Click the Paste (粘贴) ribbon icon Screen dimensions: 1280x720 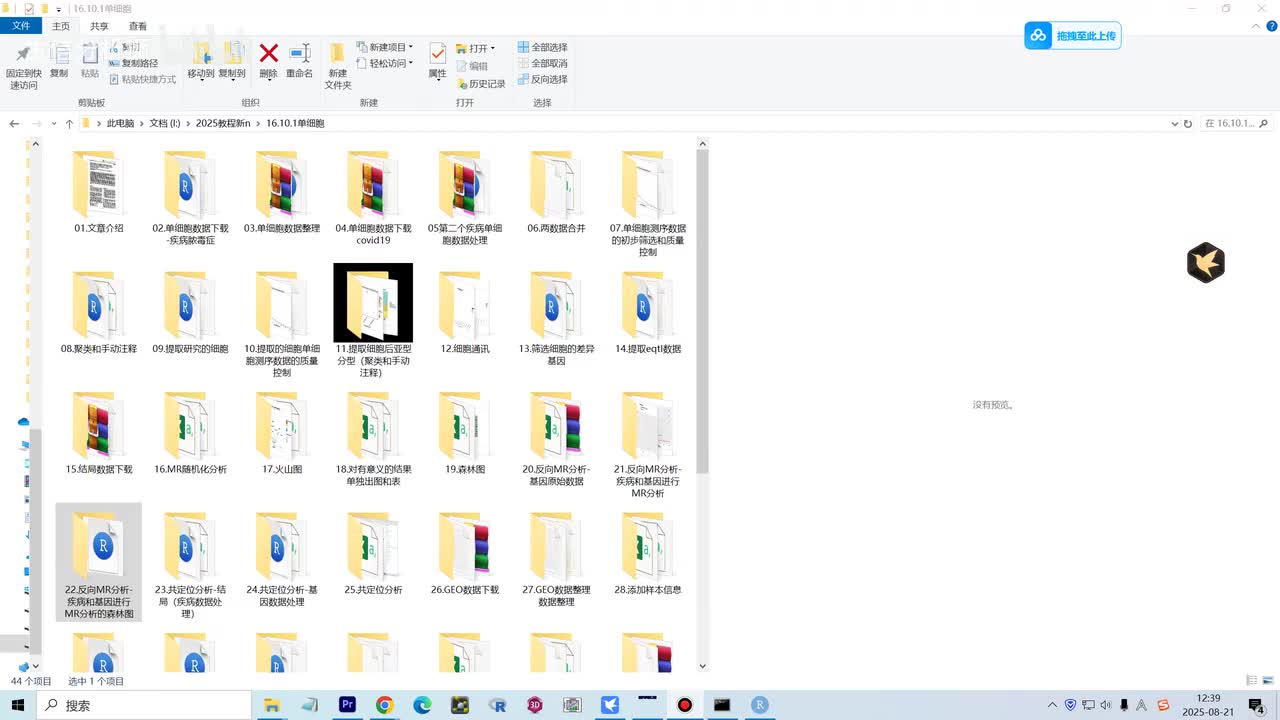(90, 61)
